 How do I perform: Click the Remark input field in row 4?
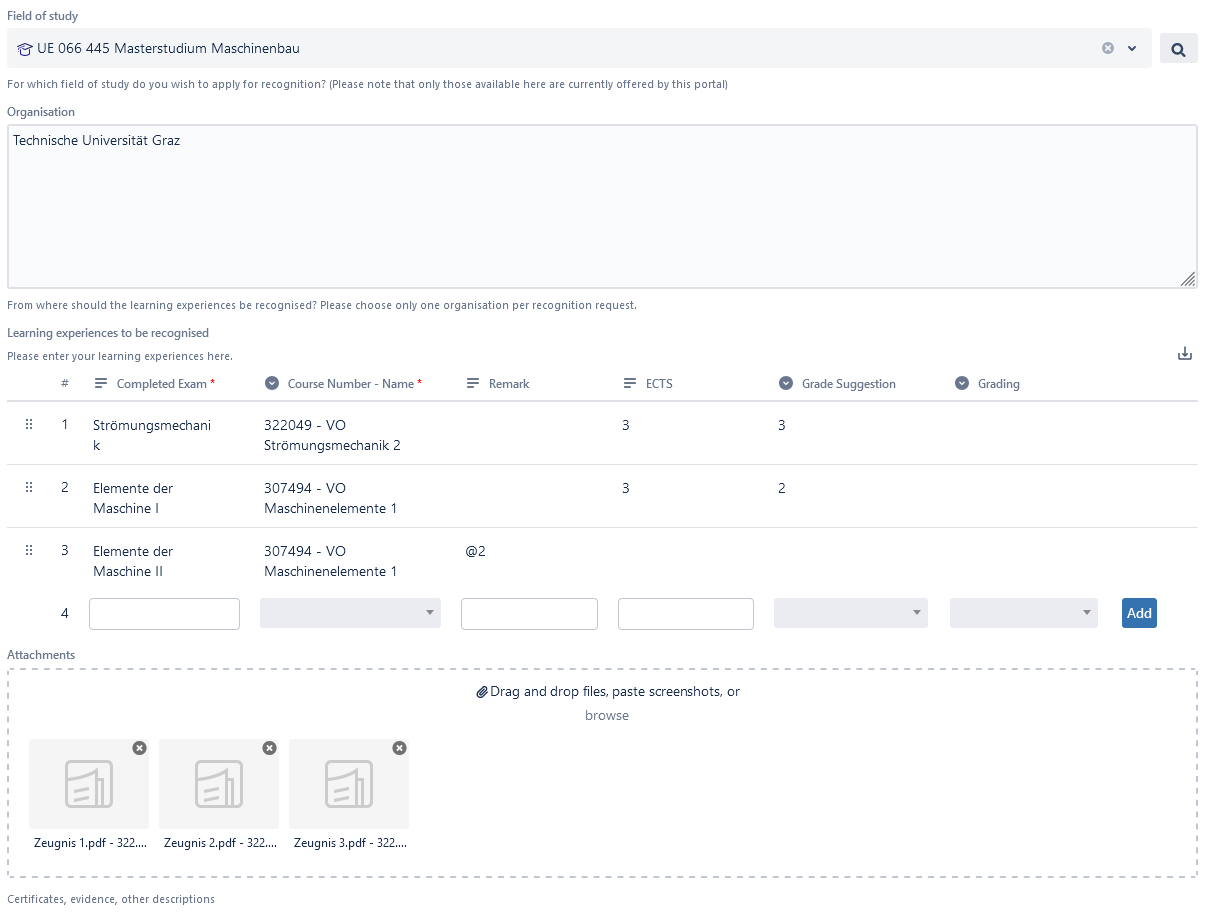pyautogui.click(x=529, y=614)
